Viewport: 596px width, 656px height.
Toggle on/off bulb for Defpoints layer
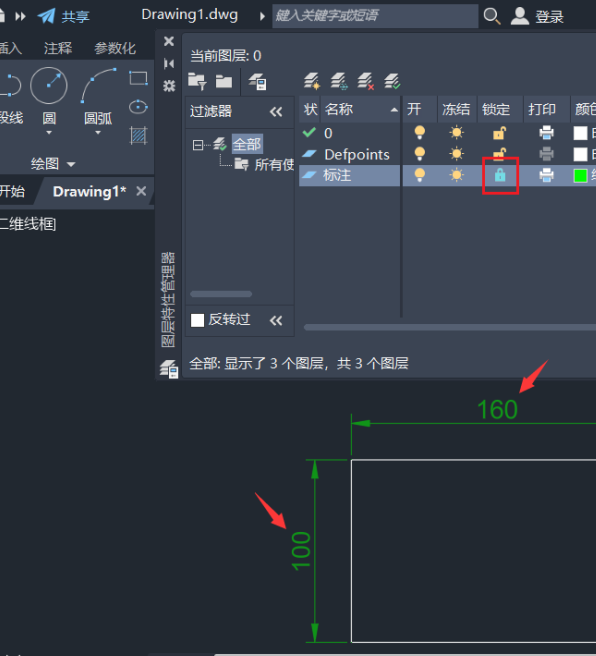pos(420,154)
